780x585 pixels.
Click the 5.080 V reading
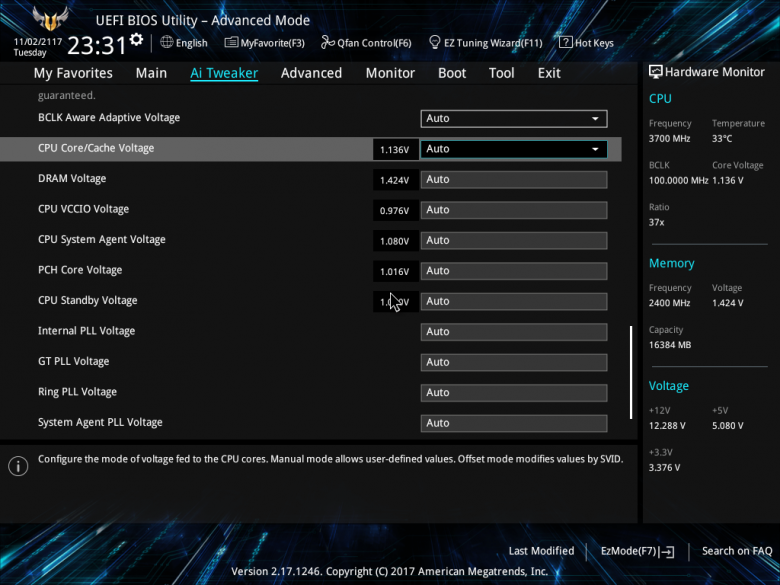coord(728,426)
